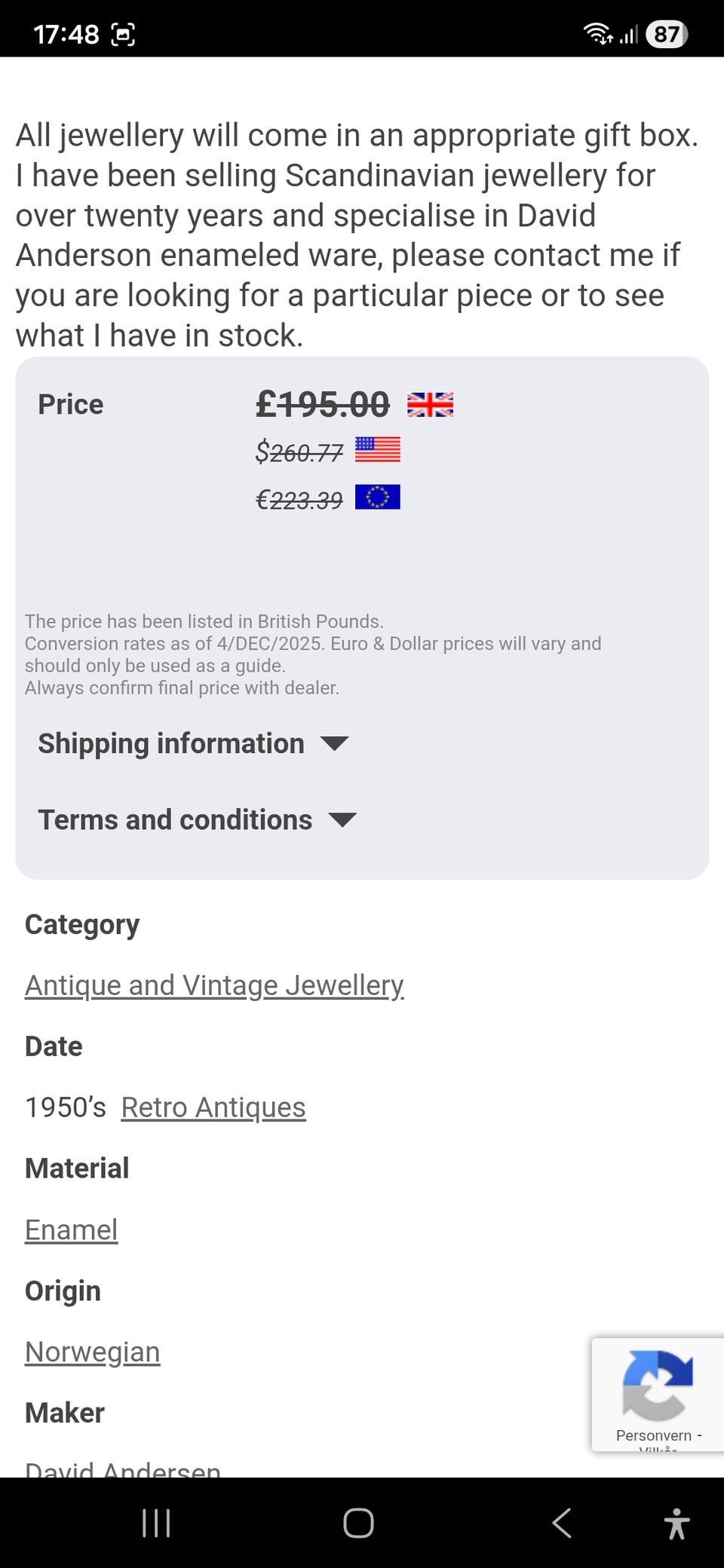This screenshot has width=724, height=1568.
Task: Tap the struck-through £195.00 price
Action: click(x=323, y=405)
